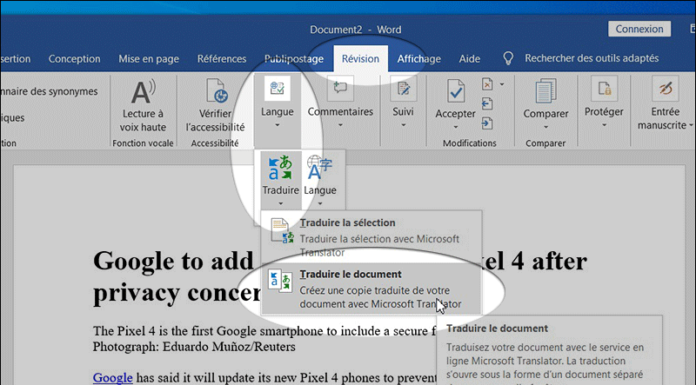Screen dimensions: 696x385
Task: Click the Photograph: Eduardo Muñoz/Reuters line
Action: tap(194, 346)
